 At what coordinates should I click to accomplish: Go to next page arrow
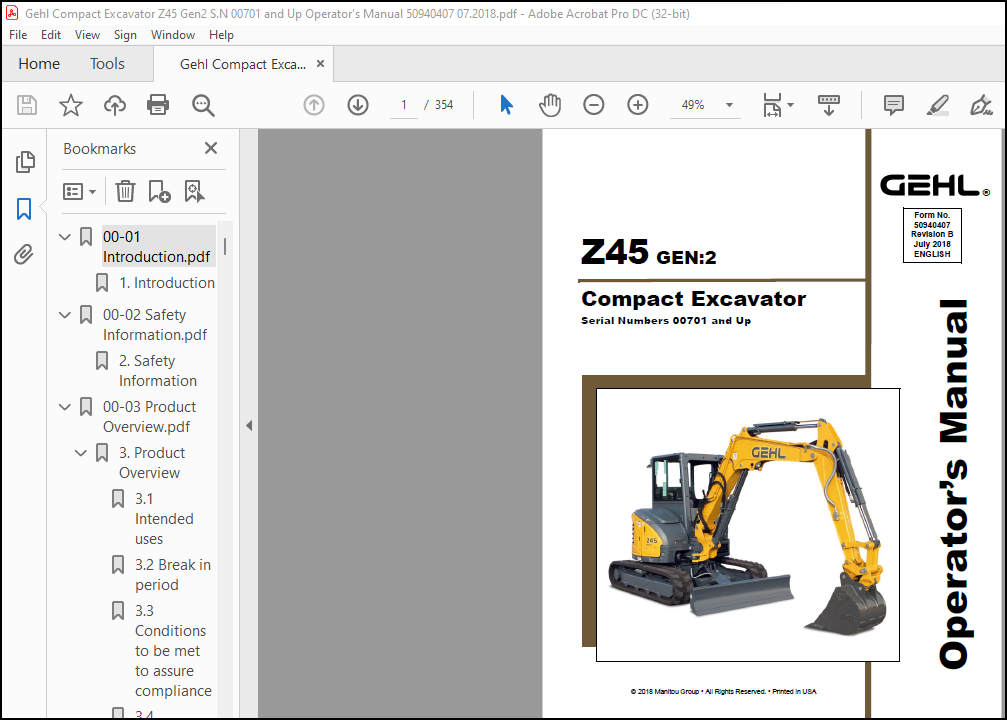point(358,105)
